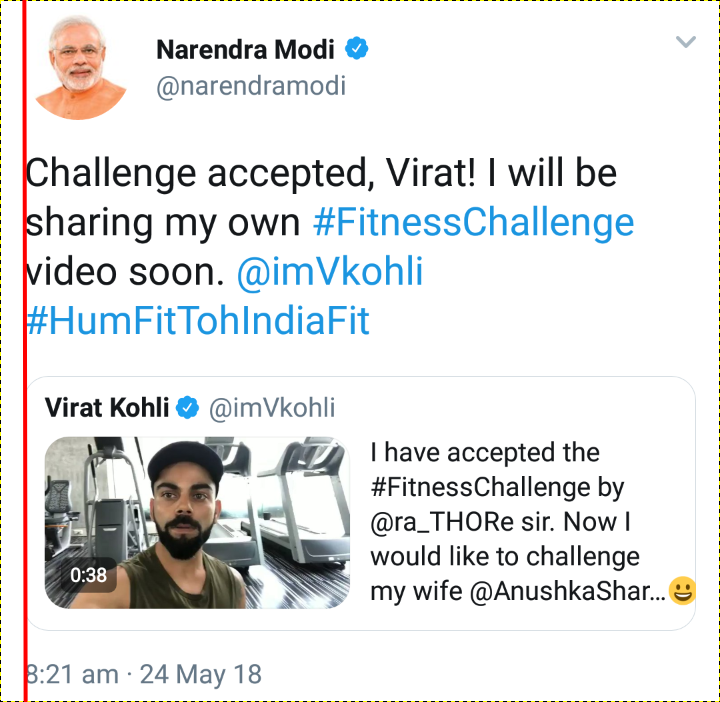Play the quoted gym video thumbnail
The height and width of the screenshot is (702, 720).
click(x=197, y=522)
